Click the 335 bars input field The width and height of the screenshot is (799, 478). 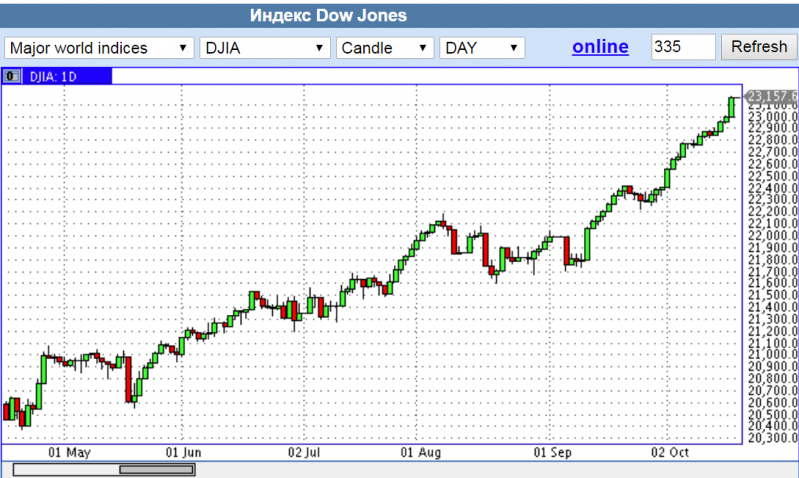[x=683, y=47]
